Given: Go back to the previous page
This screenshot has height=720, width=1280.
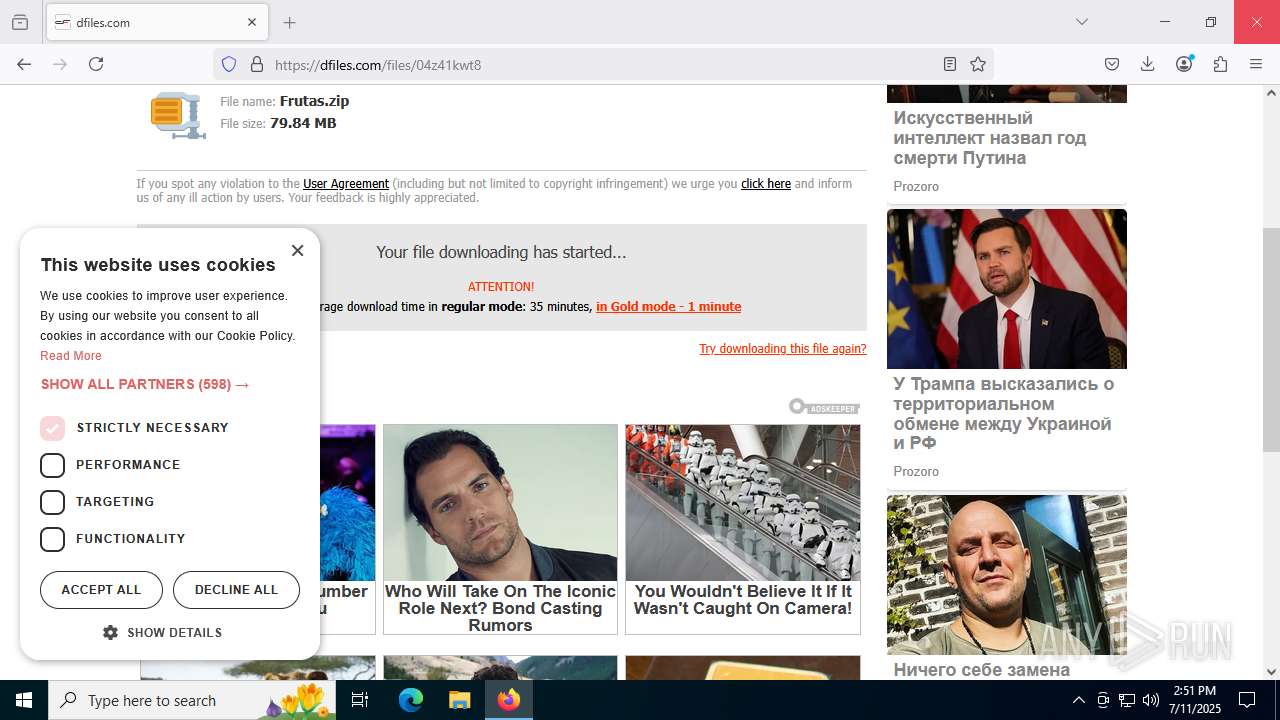Looking at the screenshot, I should click(24, 64).
